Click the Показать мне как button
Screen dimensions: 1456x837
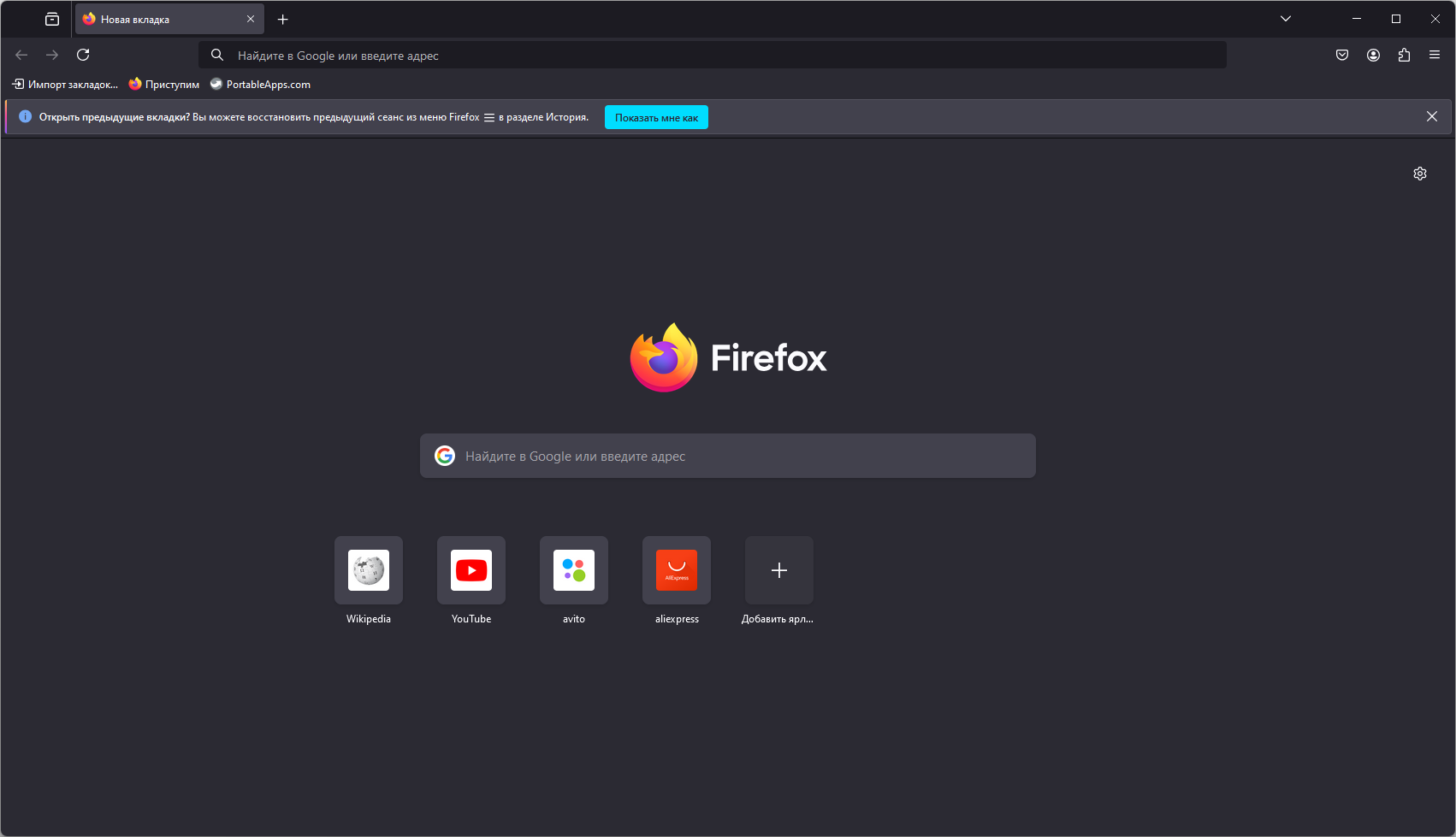tap(656, 117)
